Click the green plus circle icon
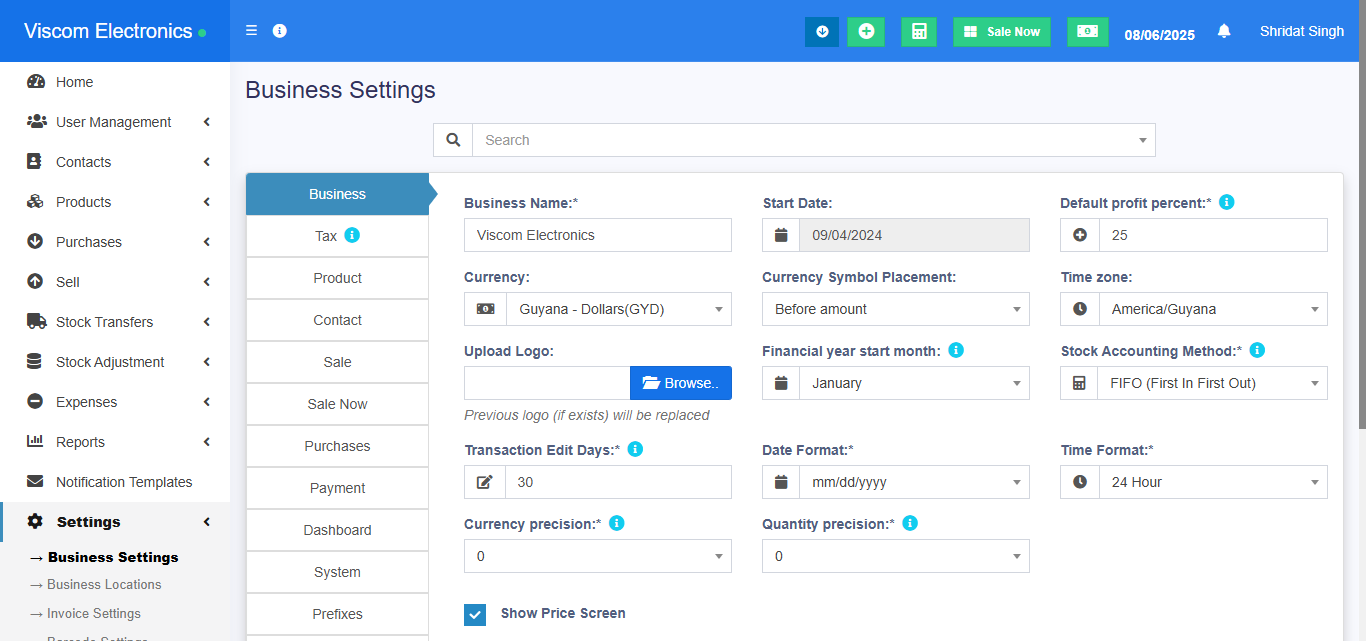This screenshot has height=641, width=1366. click(866, 32)
